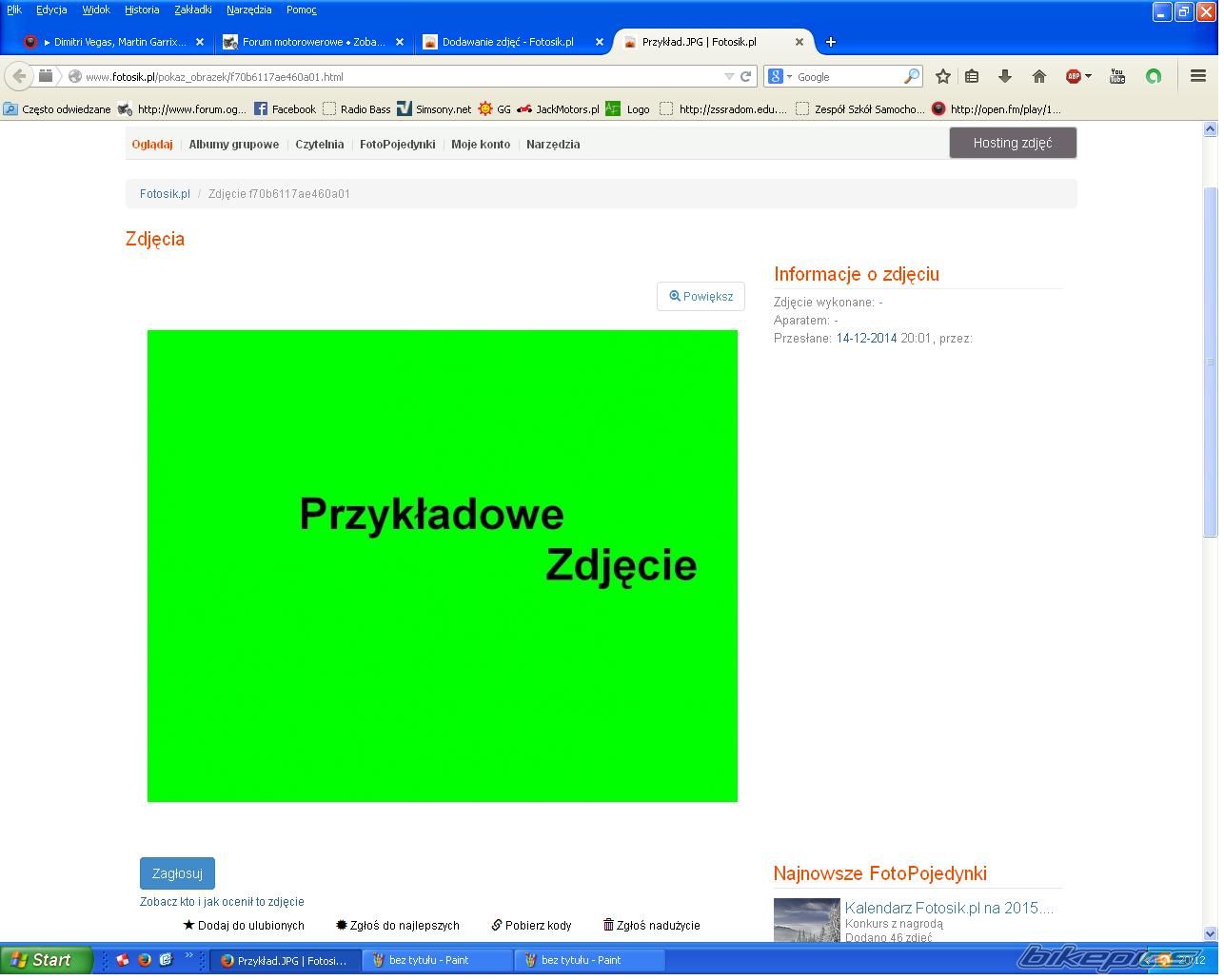Go to Firefox home page icon
The image size is (1224, 980).
coord(1039,76)
